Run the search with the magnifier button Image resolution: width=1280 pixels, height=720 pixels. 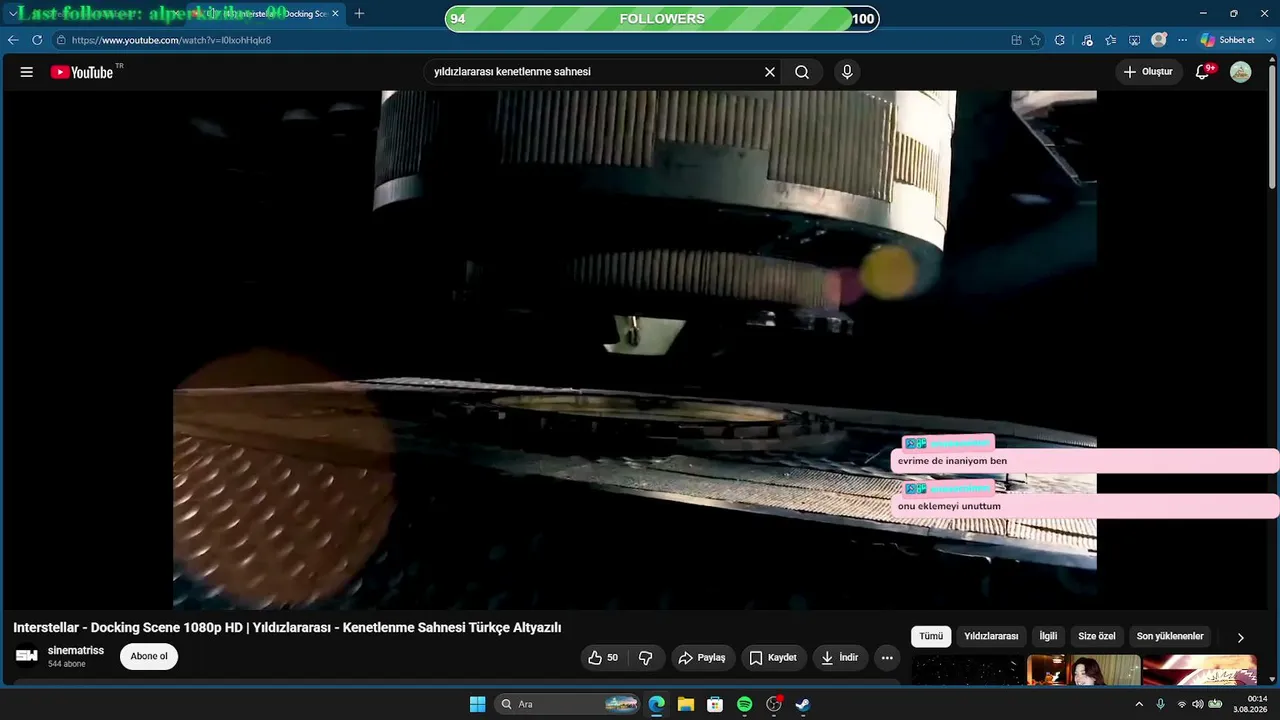[x=802, y=72]
